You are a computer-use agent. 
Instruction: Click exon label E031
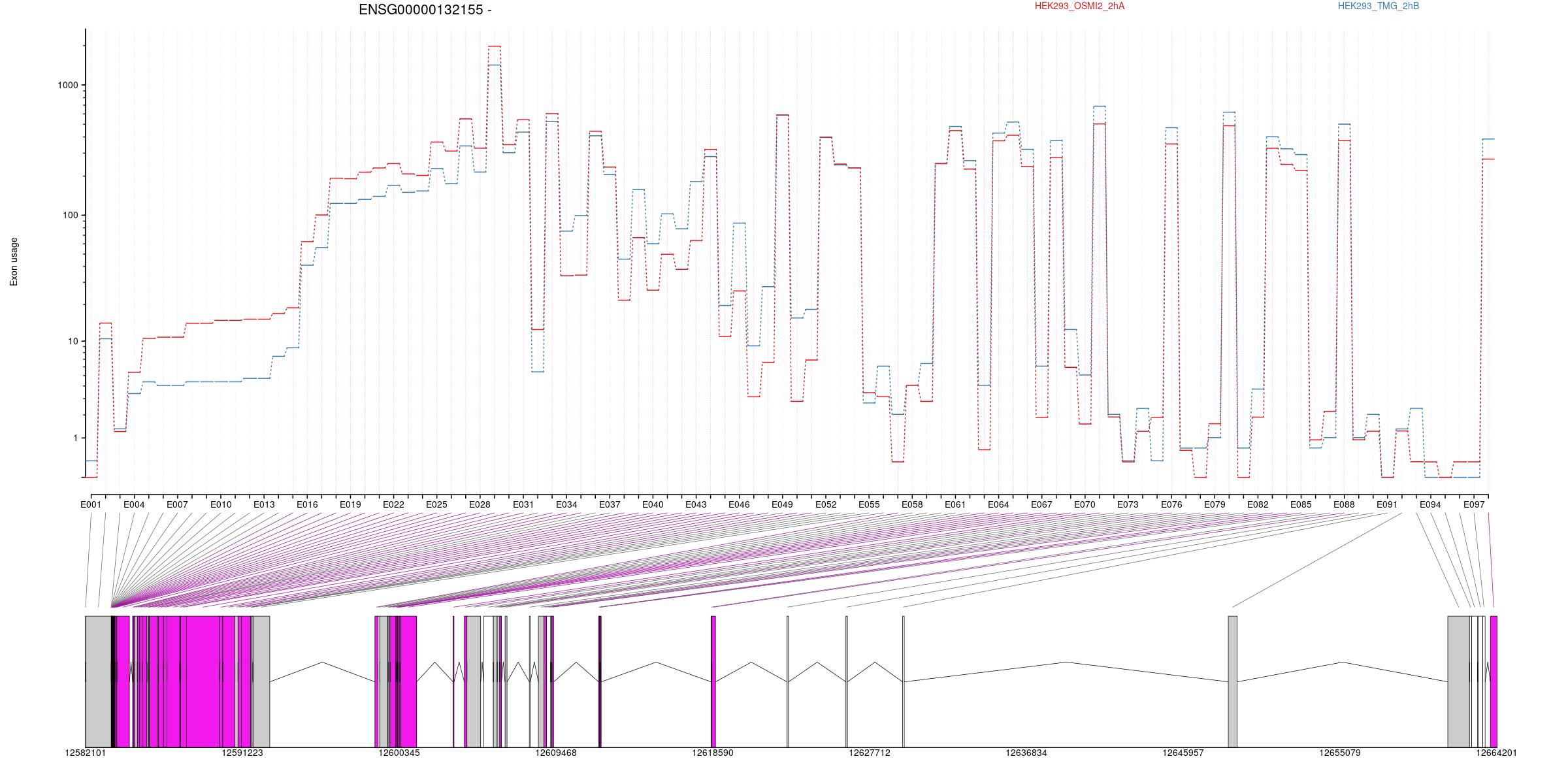523,504
